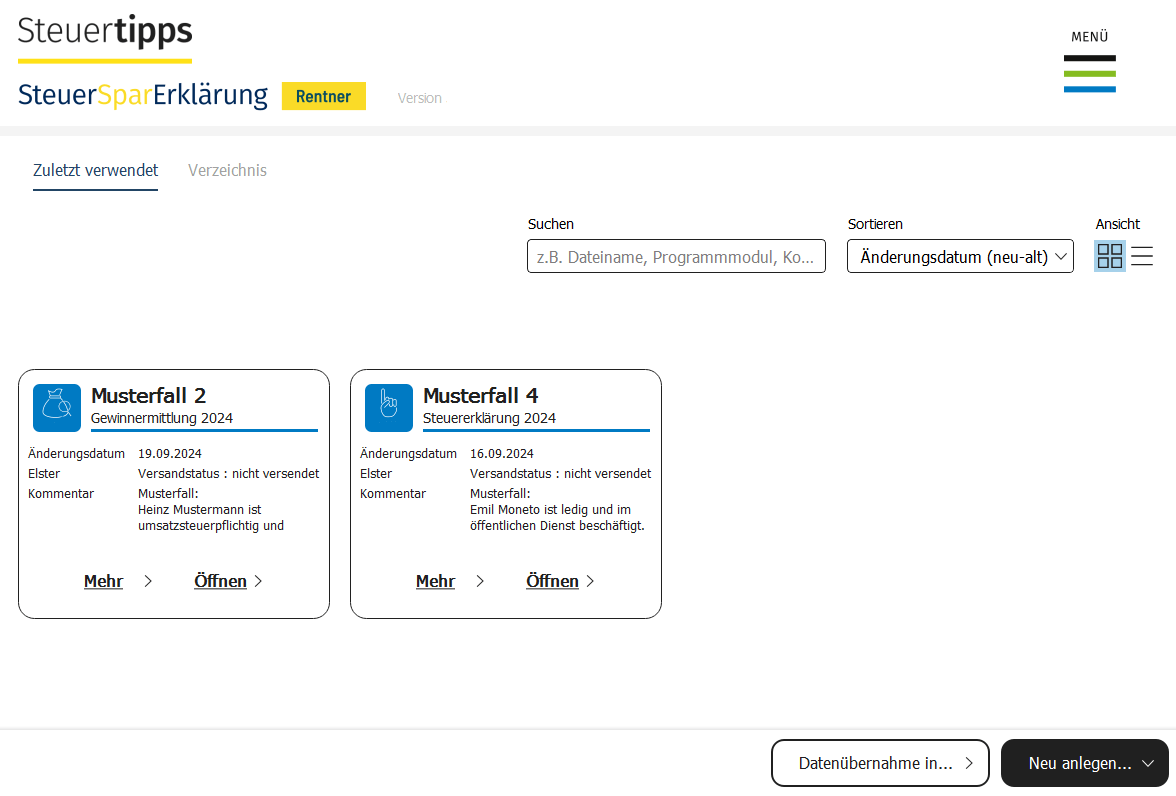This screenshot has width=1176, height=796.
Task: Switch to grid tile view
Action: pyautogui.click(x=1109, y=256)
